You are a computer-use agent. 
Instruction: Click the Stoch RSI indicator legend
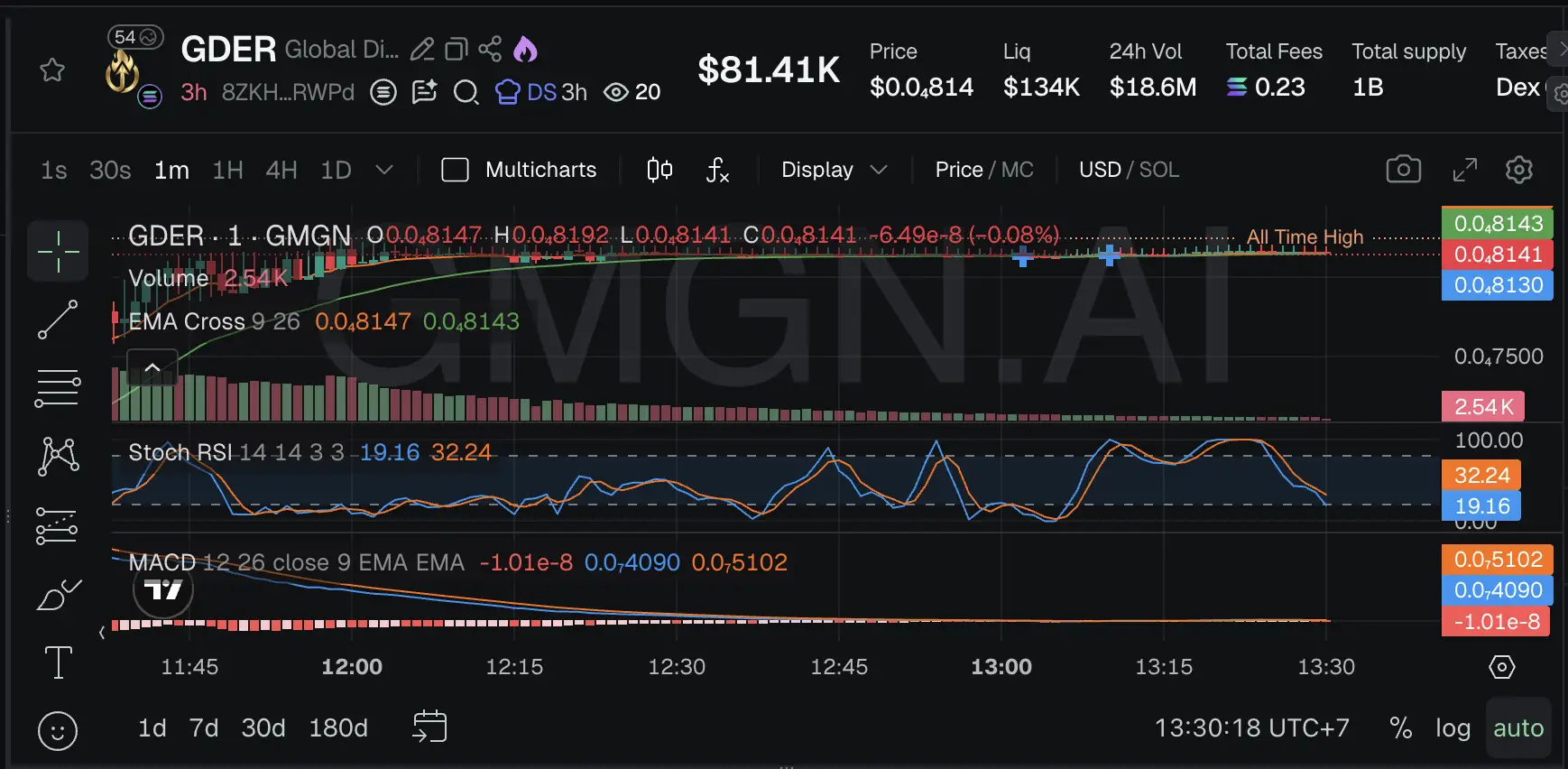pyautogui.click(x=236, y=452)
